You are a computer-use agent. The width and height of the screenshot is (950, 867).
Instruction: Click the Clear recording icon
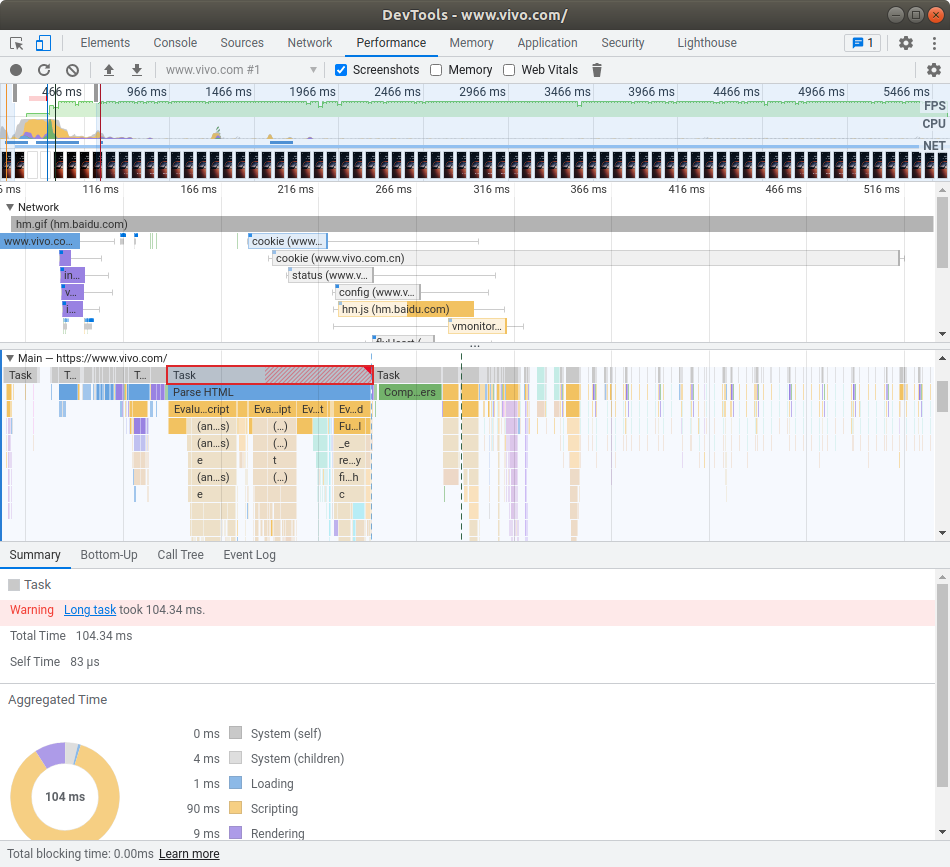(x=72, y=70)
